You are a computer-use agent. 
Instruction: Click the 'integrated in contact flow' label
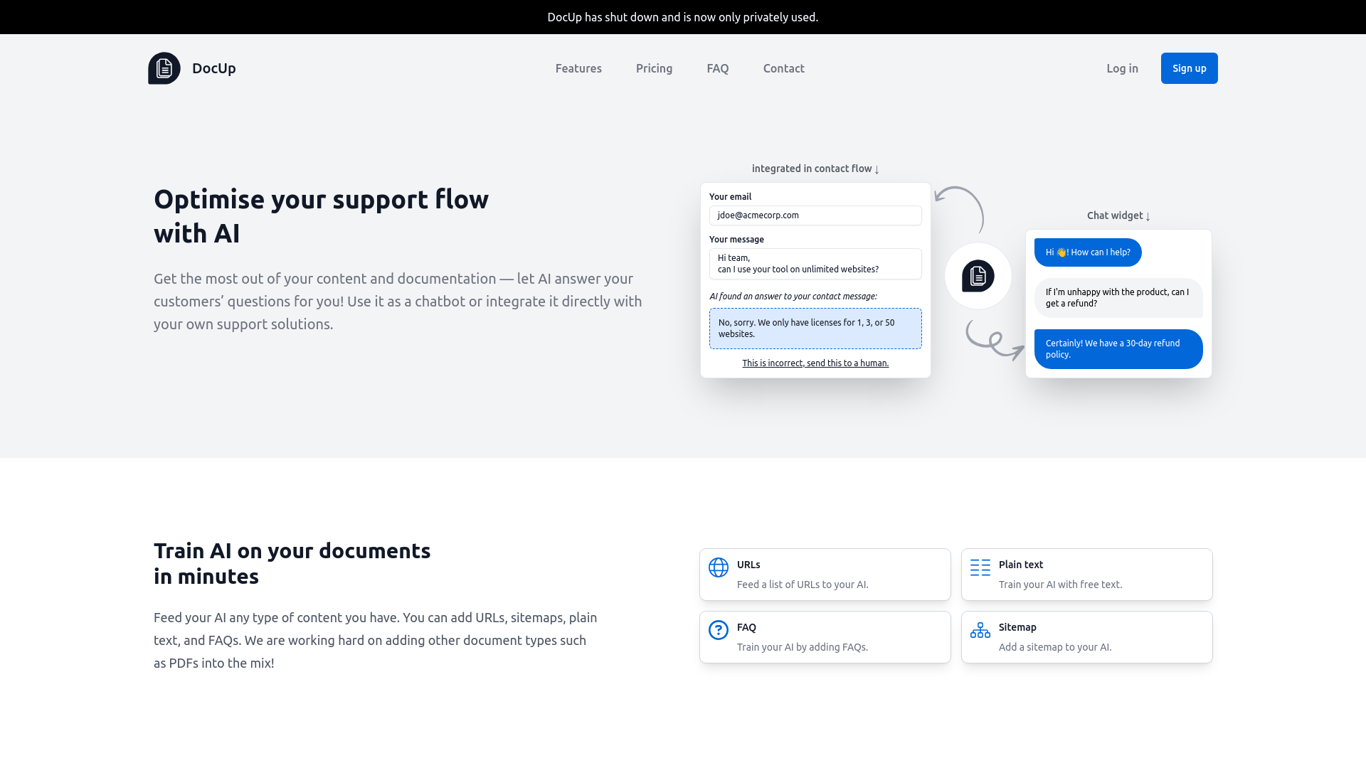click(x=815, y=168)
